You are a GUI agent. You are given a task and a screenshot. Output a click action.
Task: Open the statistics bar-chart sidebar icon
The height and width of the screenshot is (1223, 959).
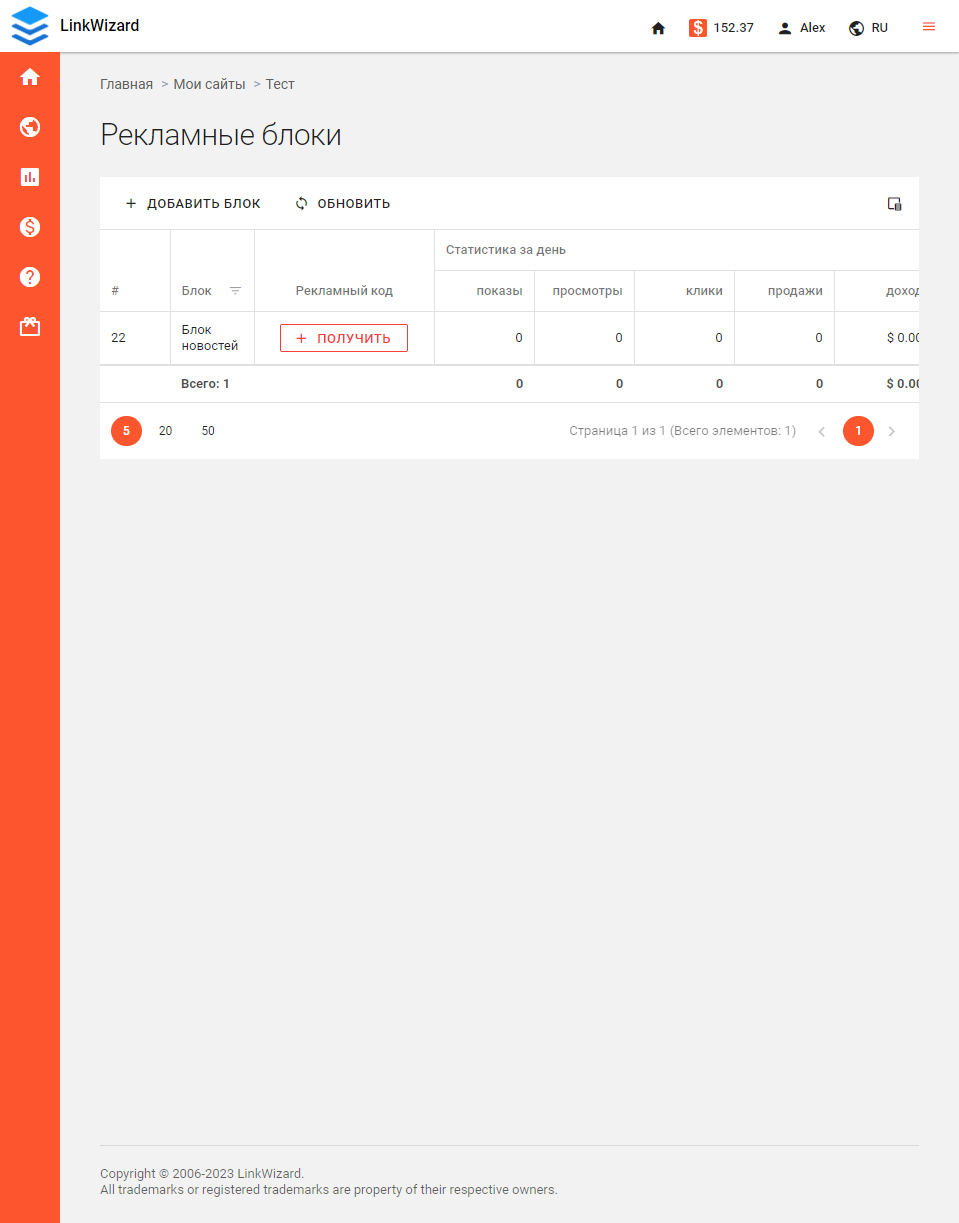pyautogui.click(x=30, y=177)
